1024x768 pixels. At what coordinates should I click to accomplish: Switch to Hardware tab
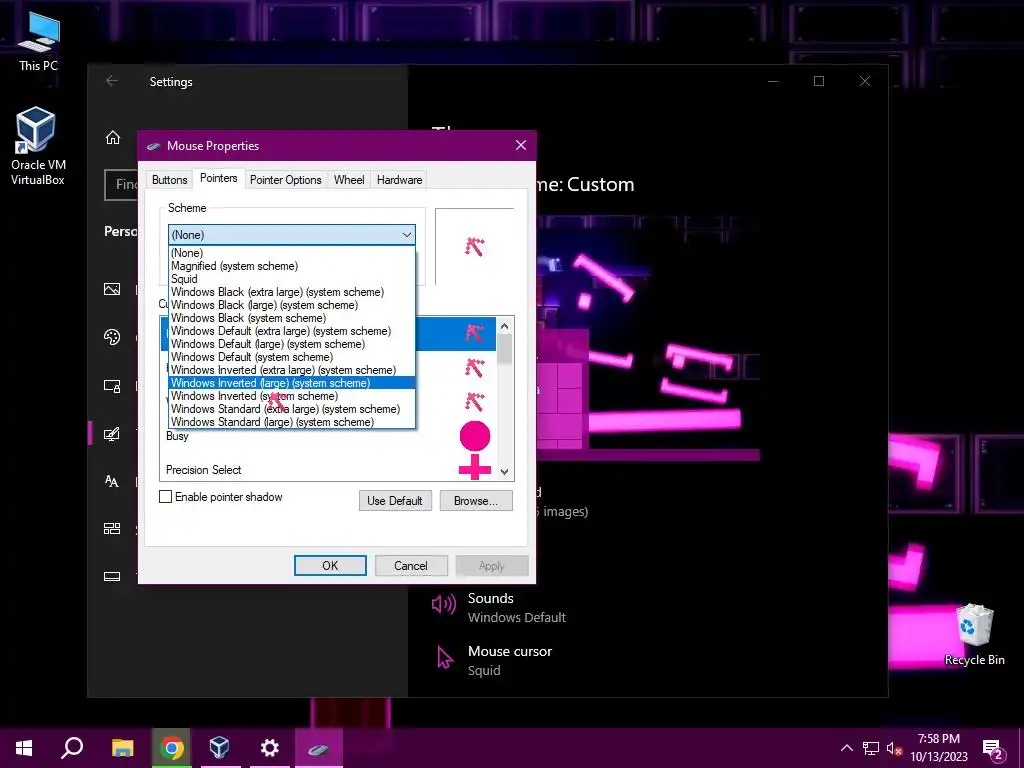[x=399, y=180]
